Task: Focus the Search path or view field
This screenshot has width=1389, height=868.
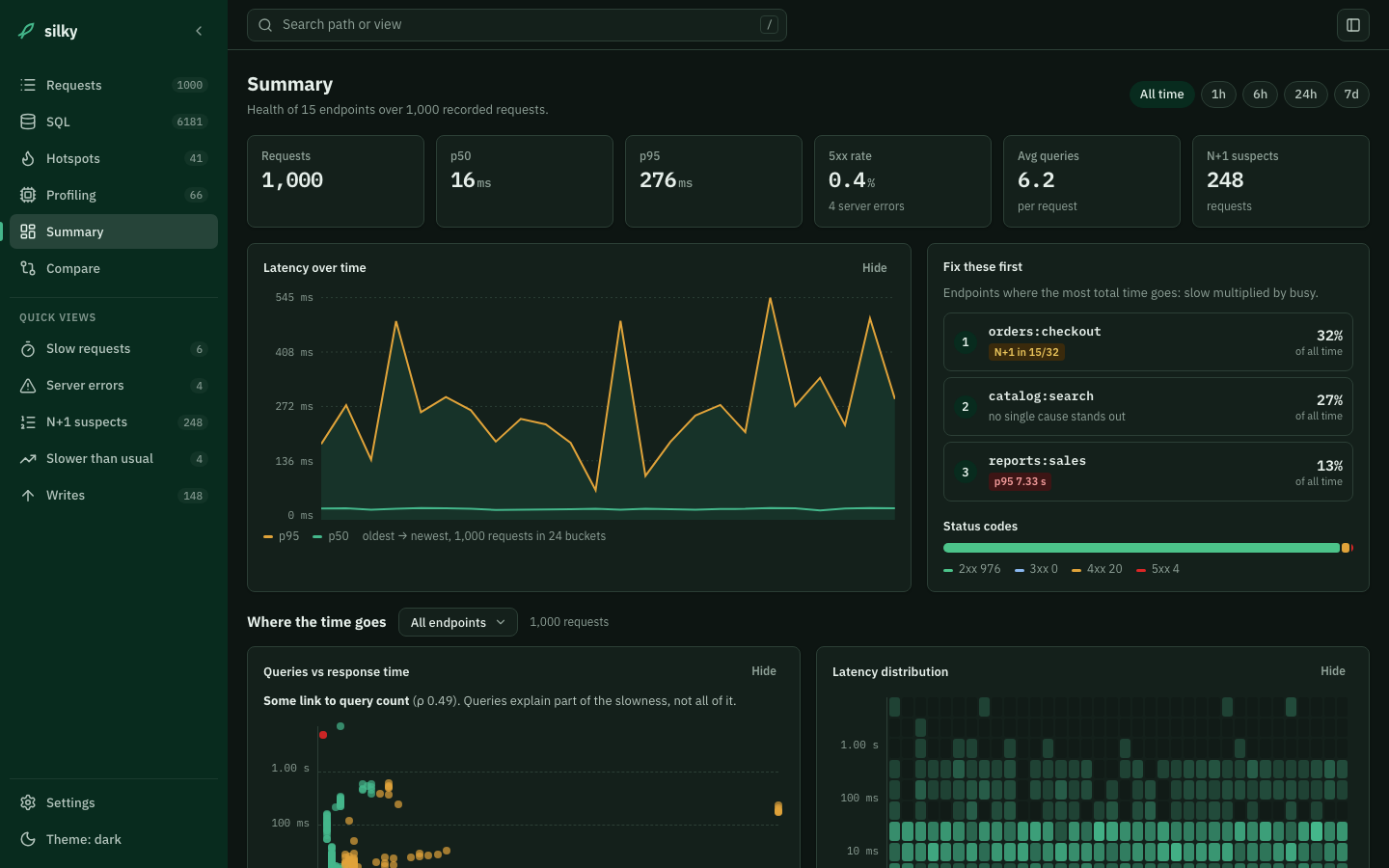Action: click(x=517, y=25)
